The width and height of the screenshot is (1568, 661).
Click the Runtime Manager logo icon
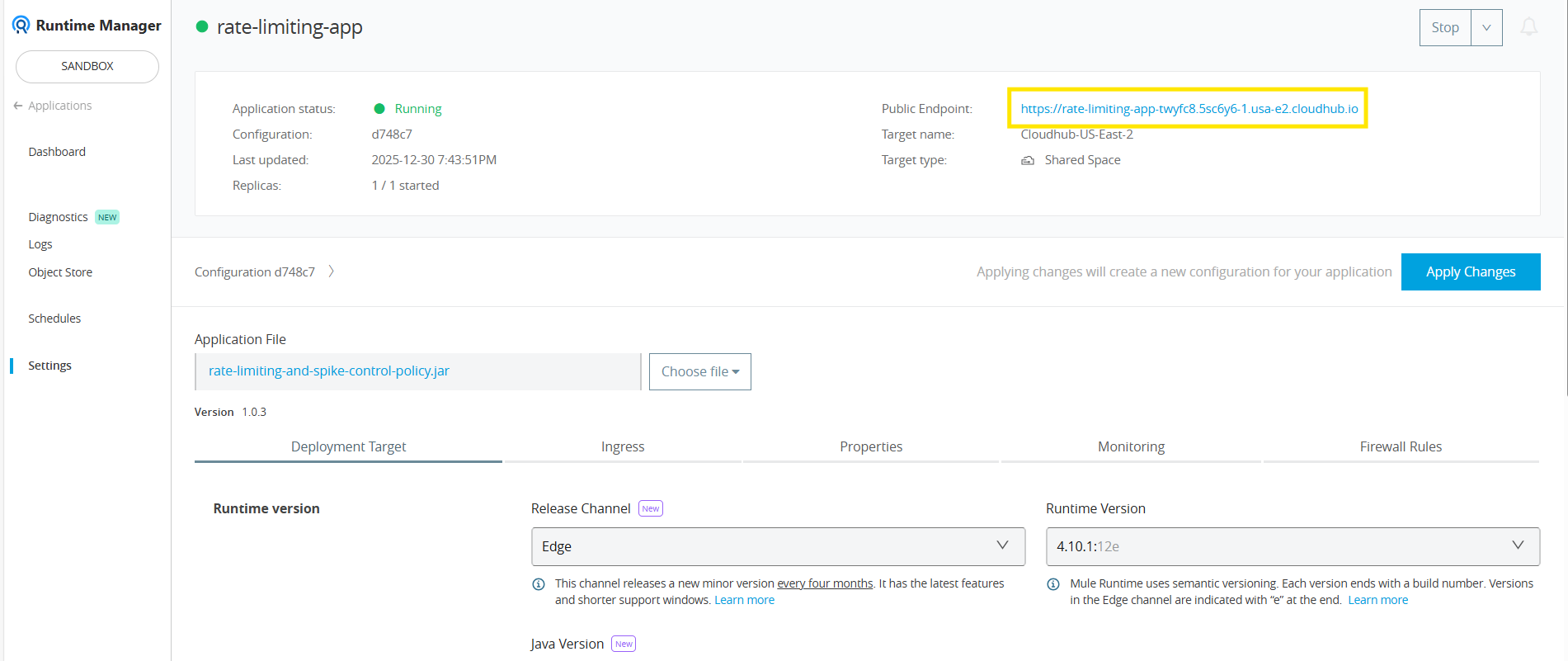21,26
